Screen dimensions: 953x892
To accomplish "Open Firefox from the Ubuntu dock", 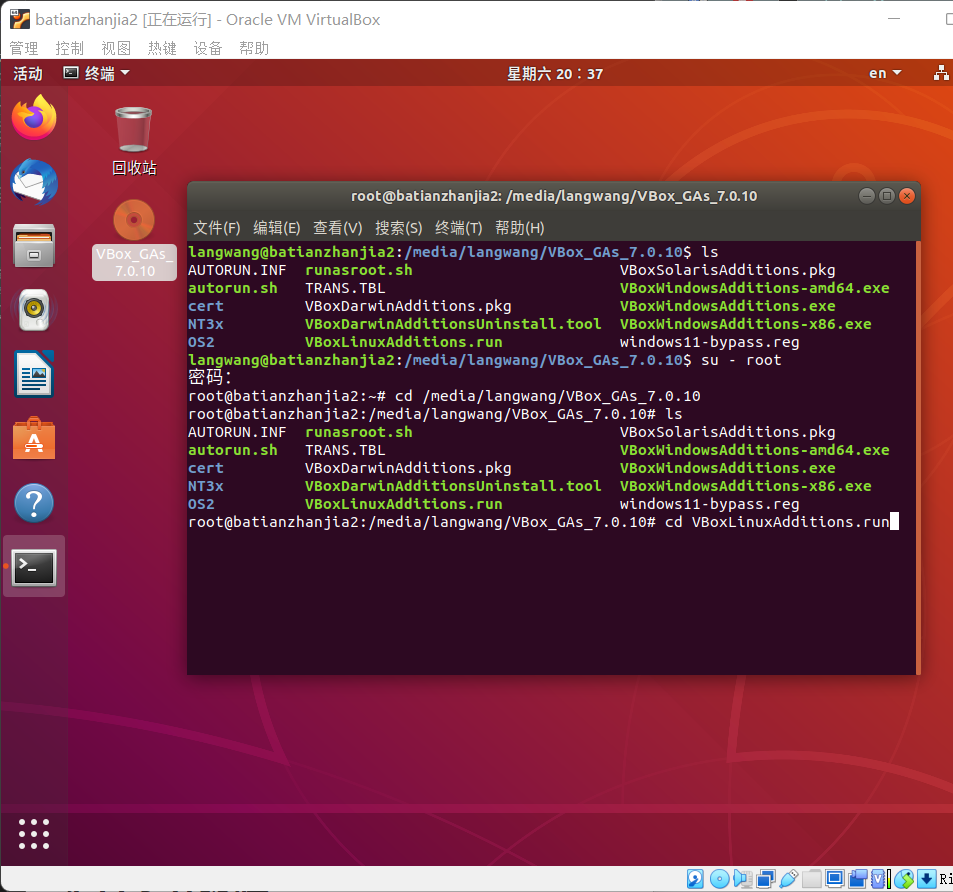I will [34, 117].
